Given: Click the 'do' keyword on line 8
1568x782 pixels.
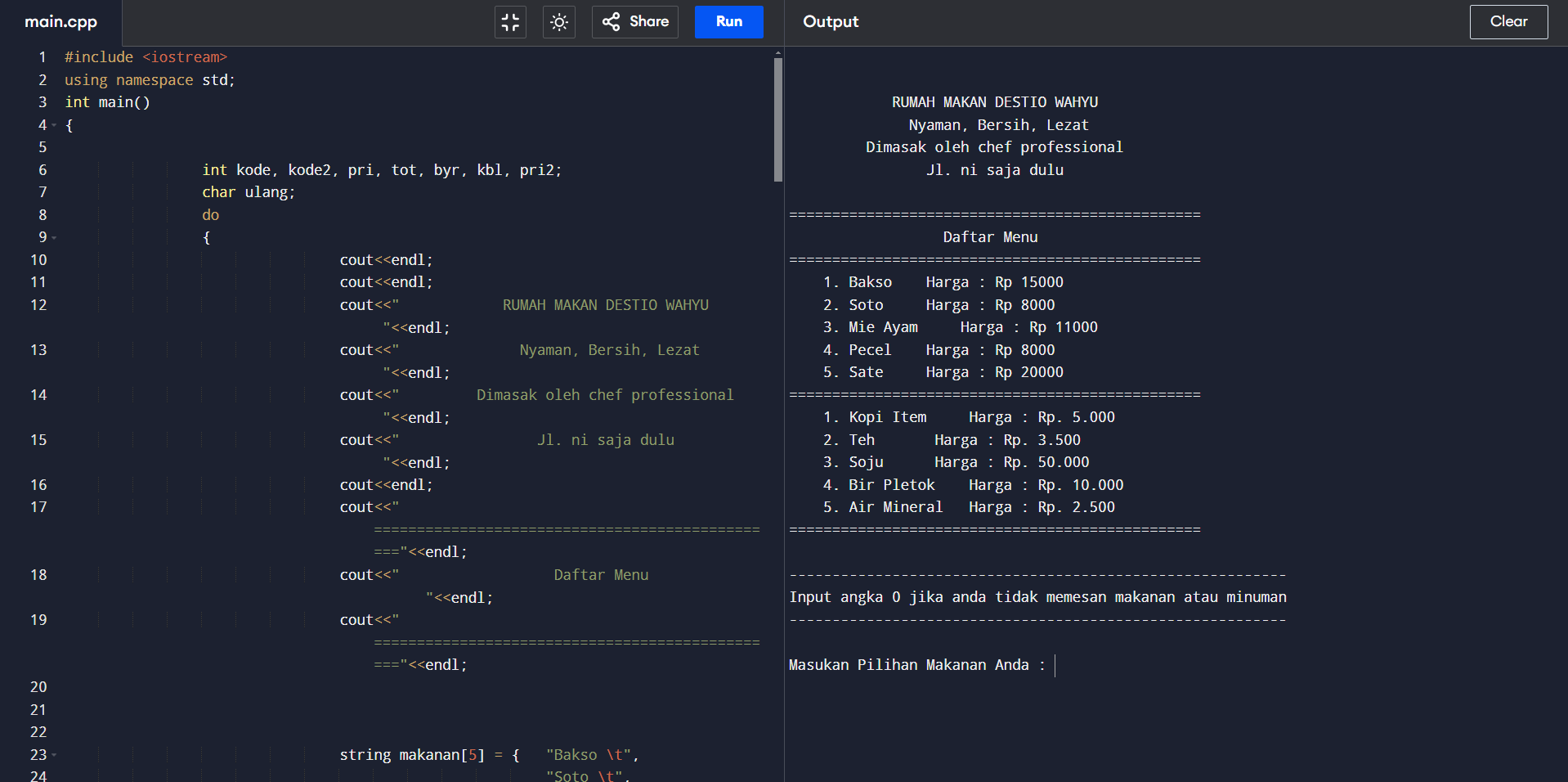Looking at the screenshot, I should click(x=211, y=215).
